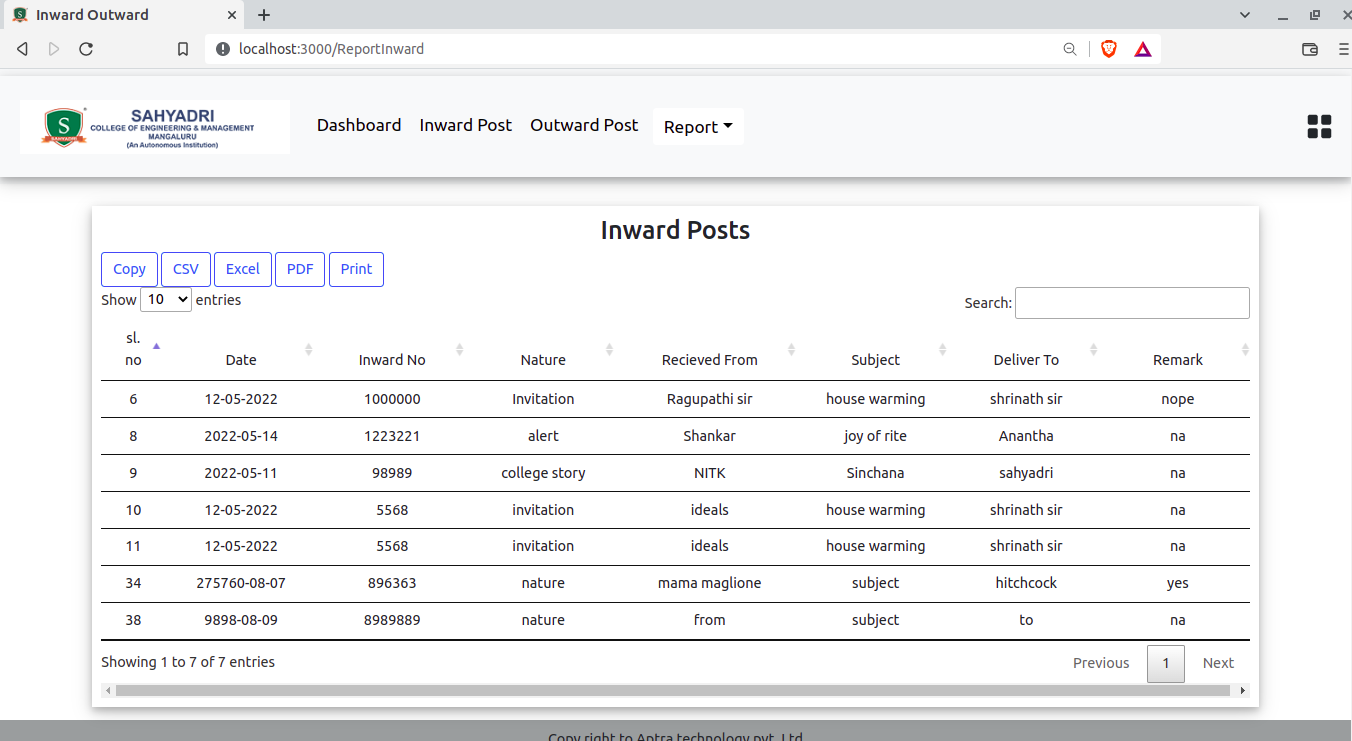The image size is (1352, 741).
Task: Open the browser tab search chevron
Action: 1244,15
